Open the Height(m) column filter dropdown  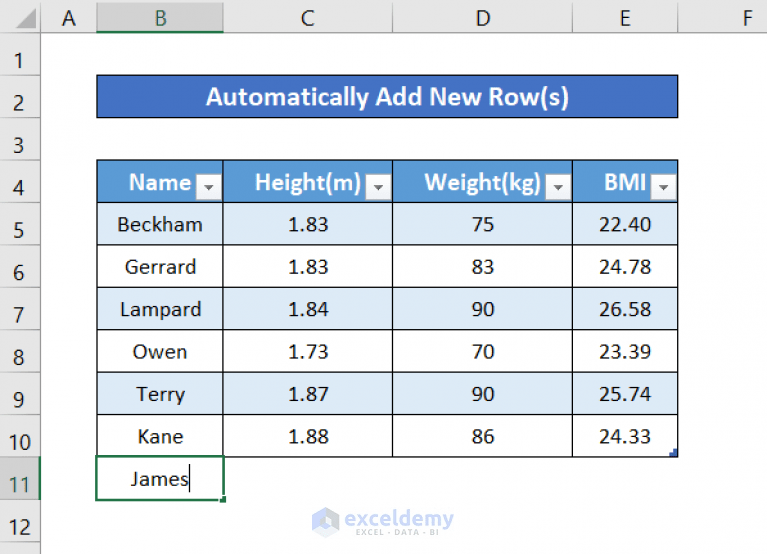click(378, 187)
